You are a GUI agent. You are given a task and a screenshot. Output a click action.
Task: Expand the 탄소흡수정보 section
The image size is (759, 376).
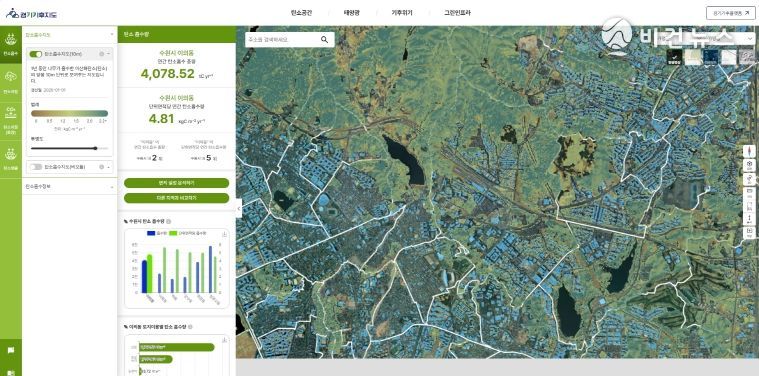[x=70, y=186]
